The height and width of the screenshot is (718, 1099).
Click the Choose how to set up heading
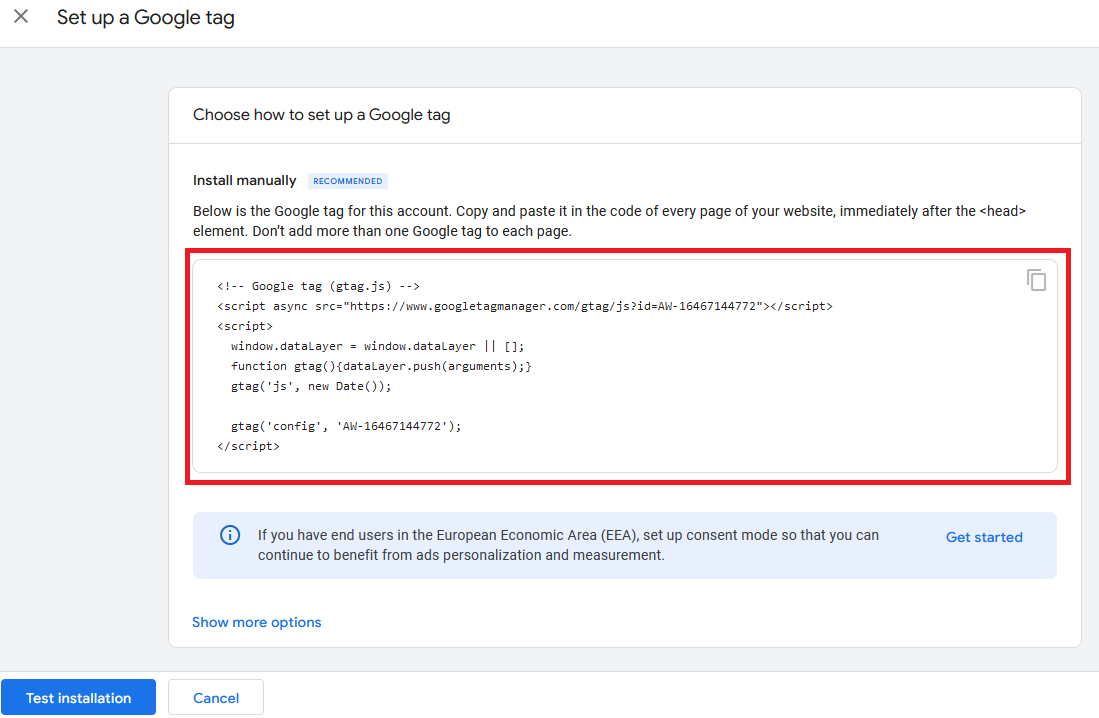321,115
